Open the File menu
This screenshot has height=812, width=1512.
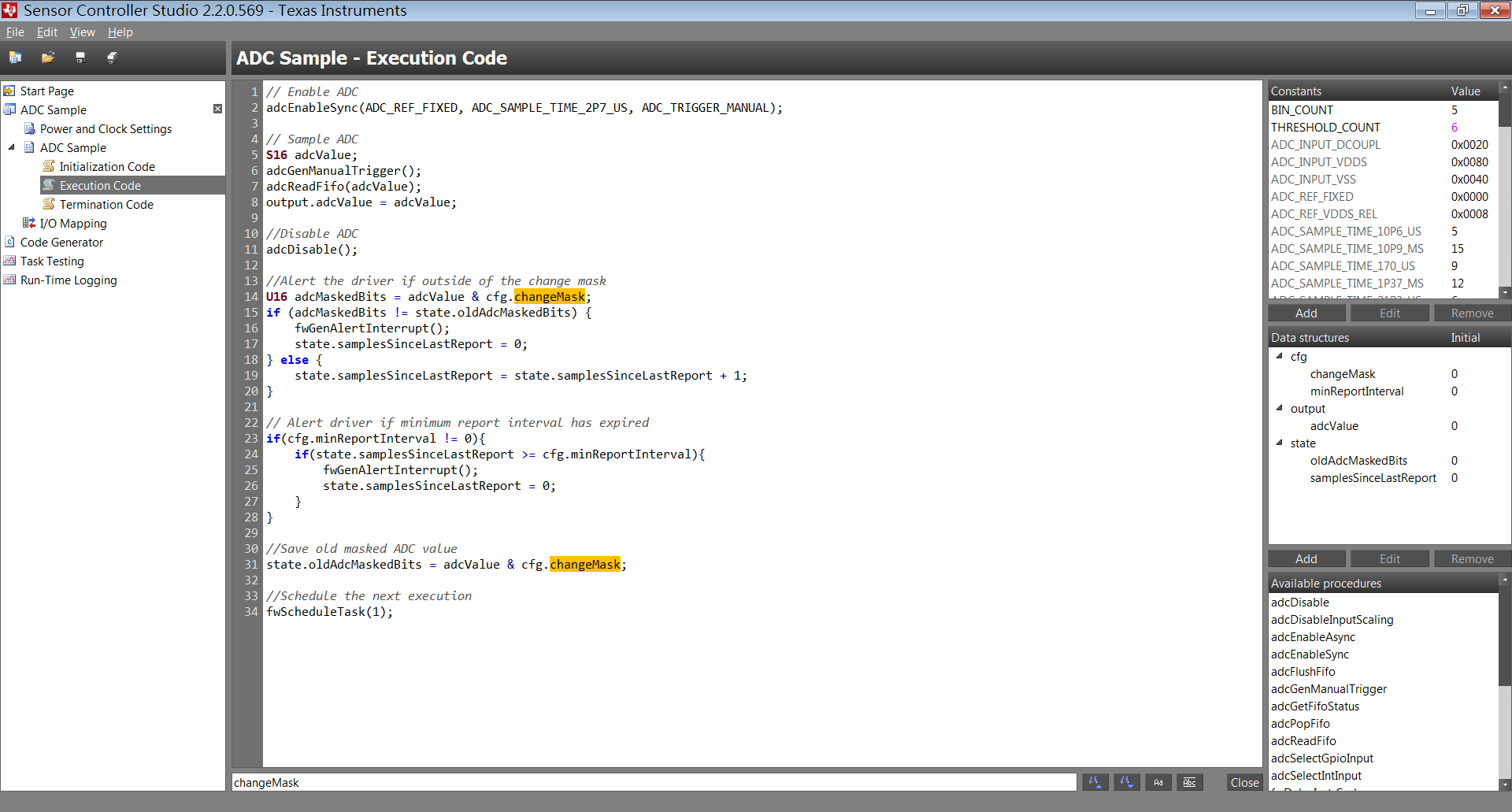point(15,32)
